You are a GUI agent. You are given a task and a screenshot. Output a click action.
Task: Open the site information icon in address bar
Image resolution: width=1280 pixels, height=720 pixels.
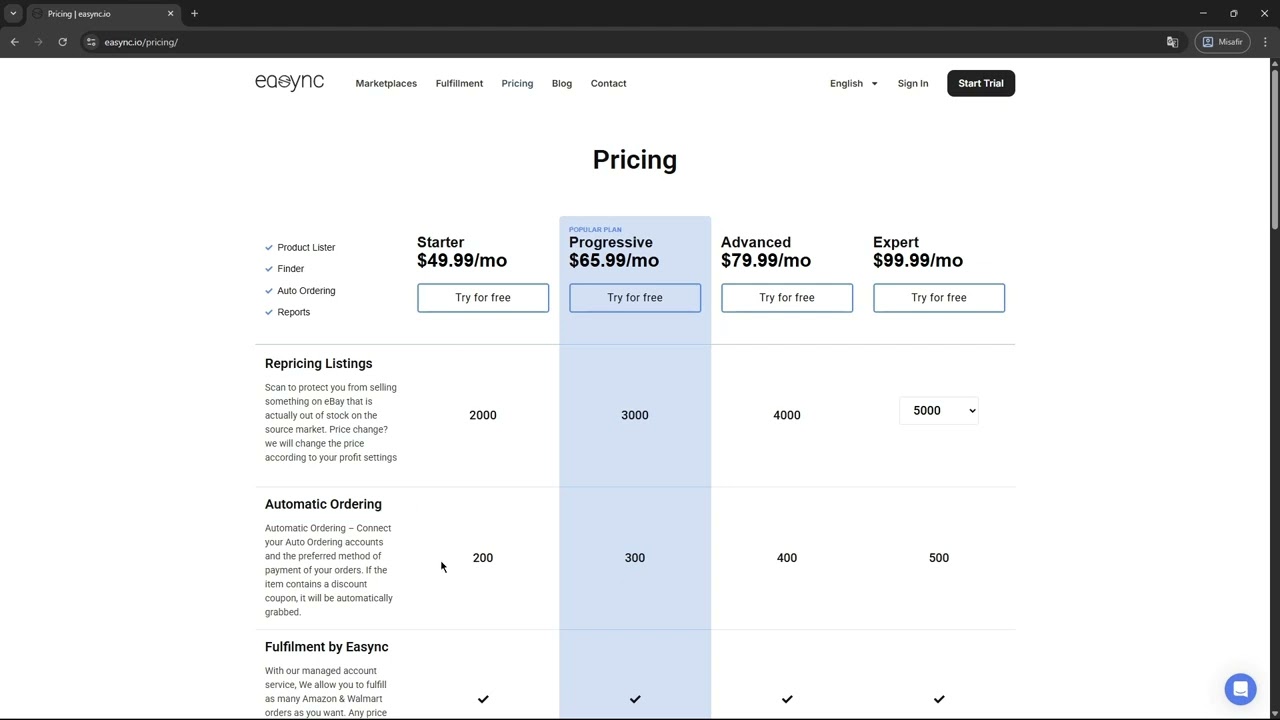[91, 42]
